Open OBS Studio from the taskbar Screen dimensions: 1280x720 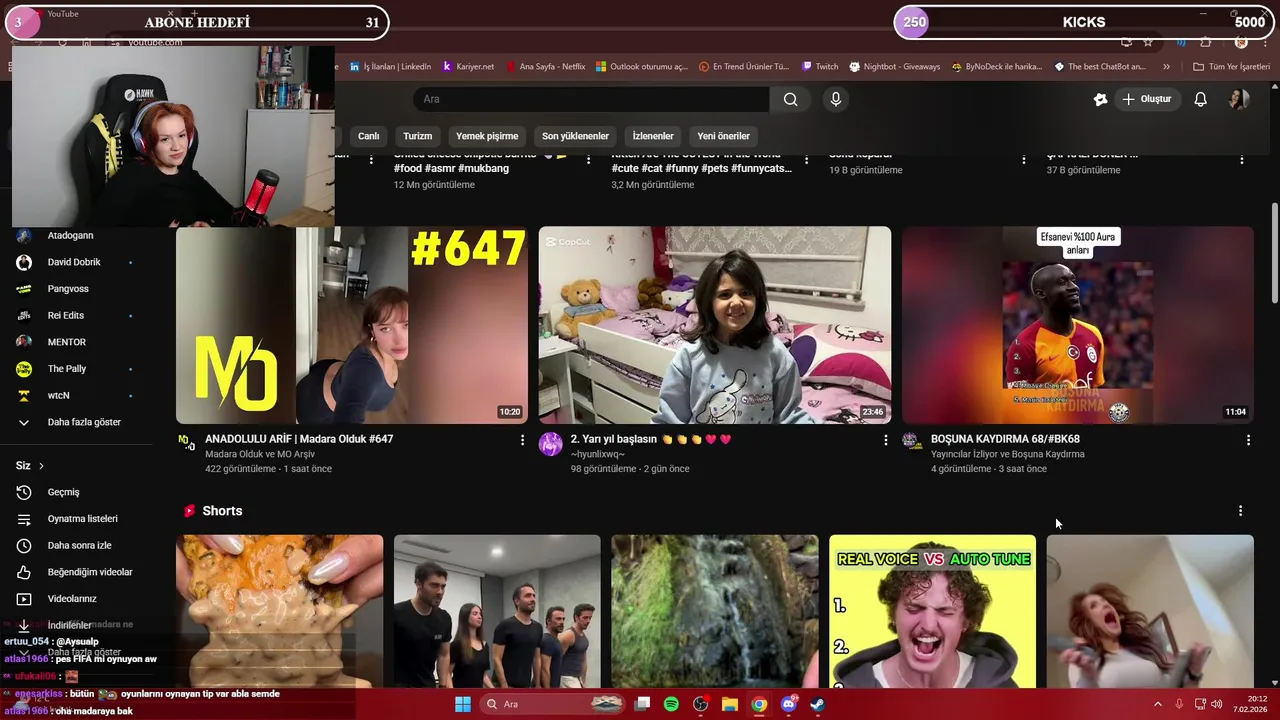click(700, 704)
